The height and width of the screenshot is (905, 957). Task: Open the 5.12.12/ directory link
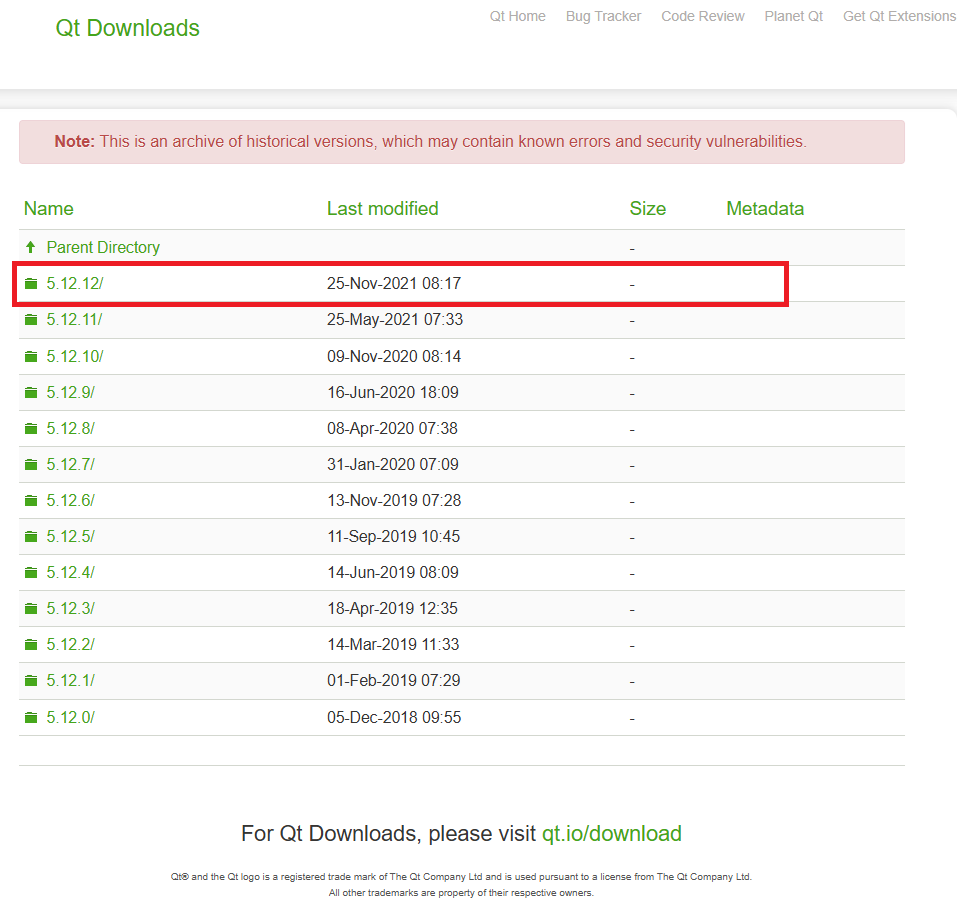click(75, 284)
